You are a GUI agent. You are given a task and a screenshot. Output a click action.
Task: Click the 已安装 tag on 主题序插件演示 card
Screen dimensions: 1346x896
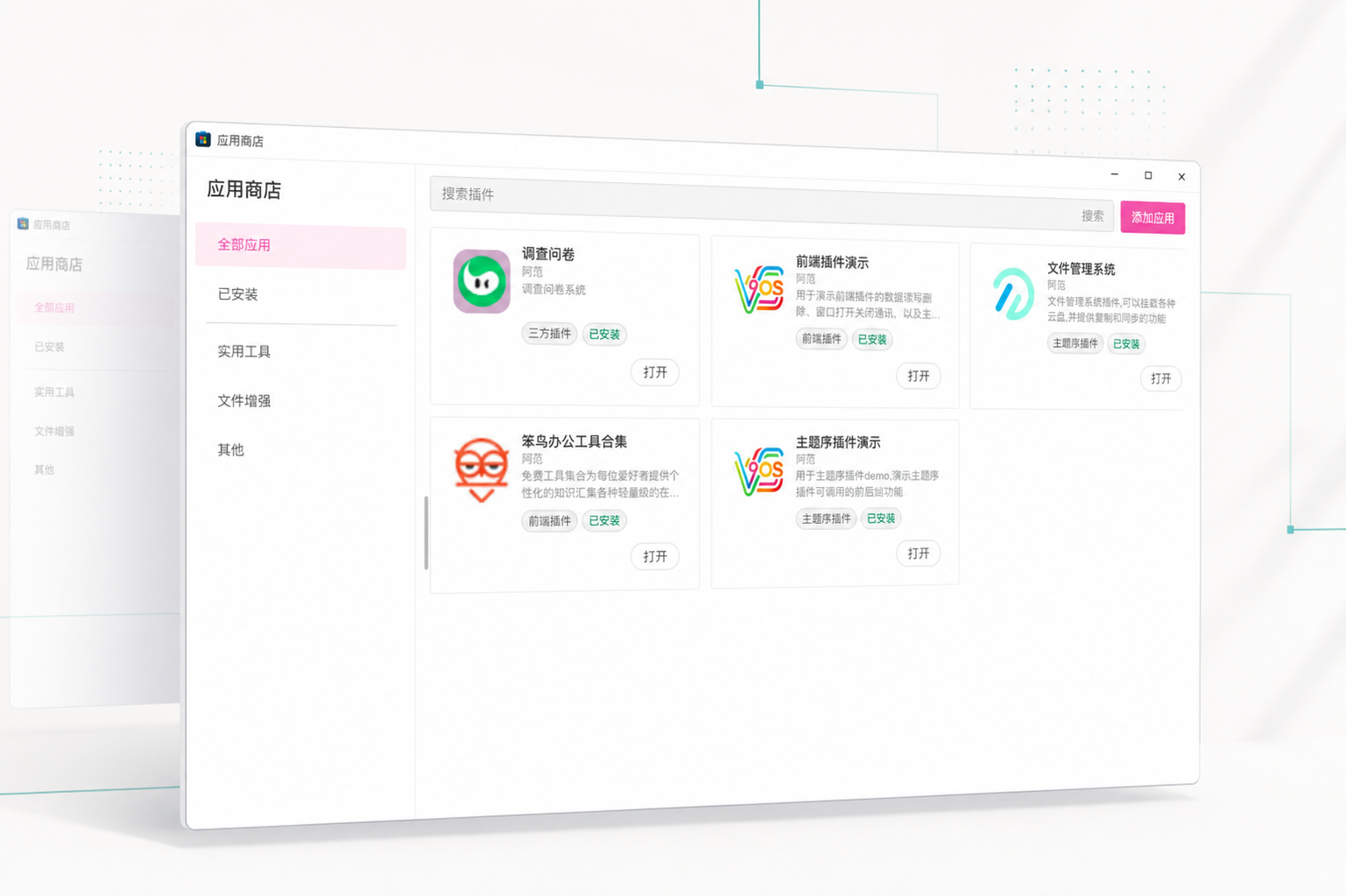pyautogui.click(x=881, y=519)
